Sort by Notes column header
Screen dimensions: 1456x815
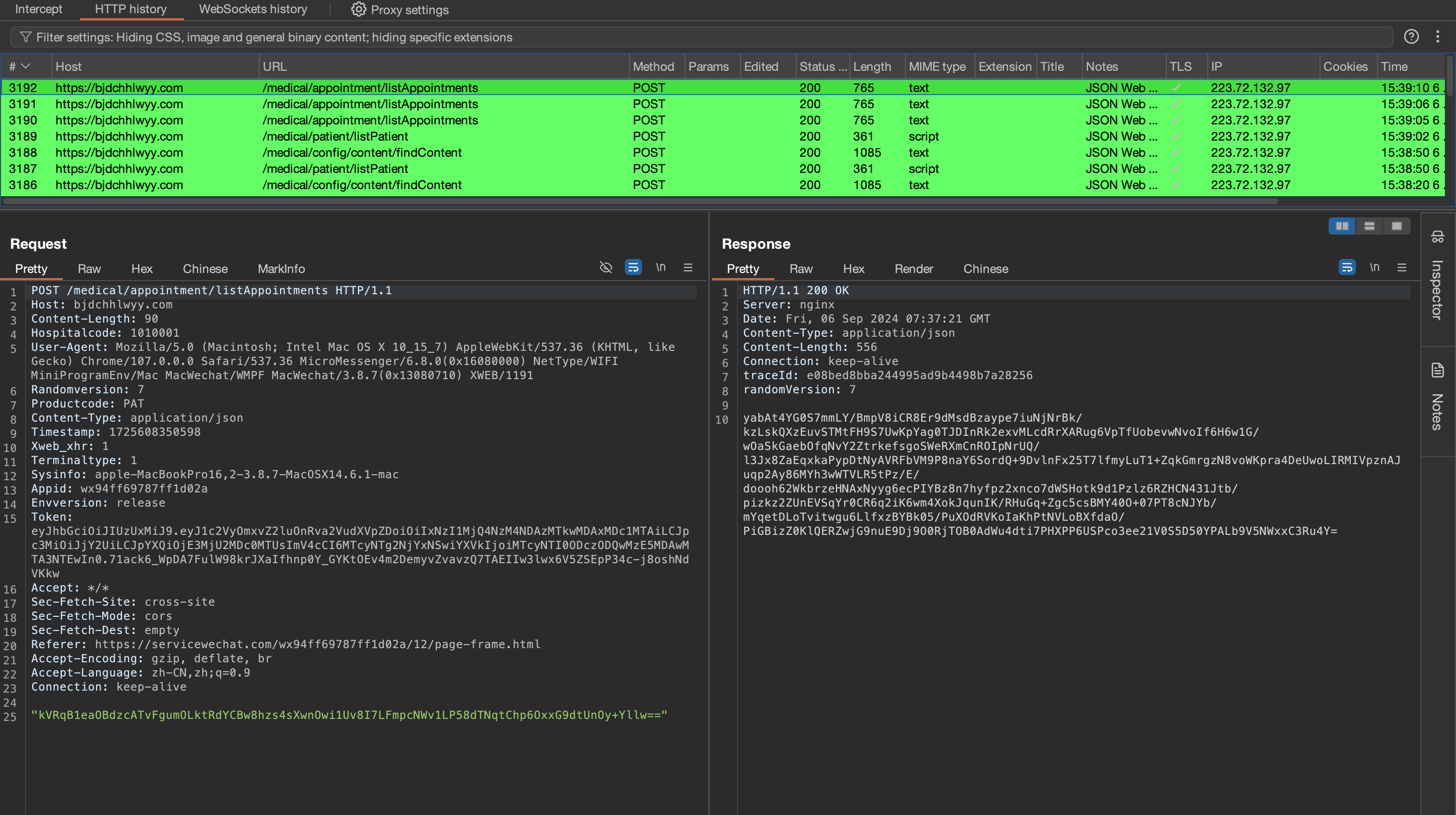(x=1124, y=66)
